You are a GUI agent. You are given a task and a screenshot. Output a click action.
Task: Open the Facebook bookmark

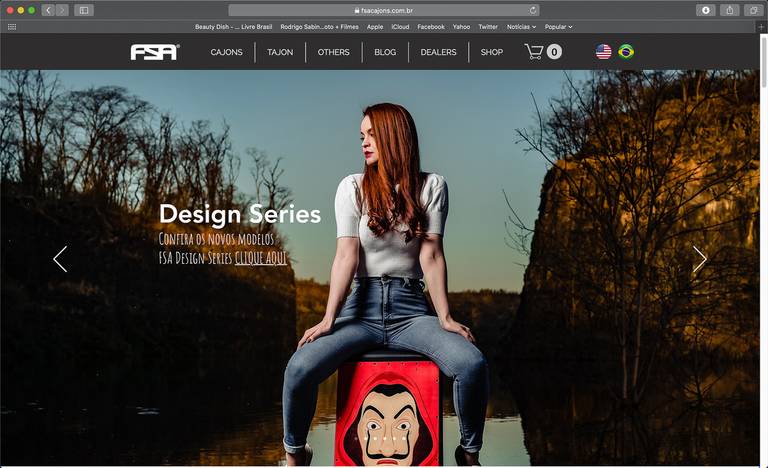(431, 27)
